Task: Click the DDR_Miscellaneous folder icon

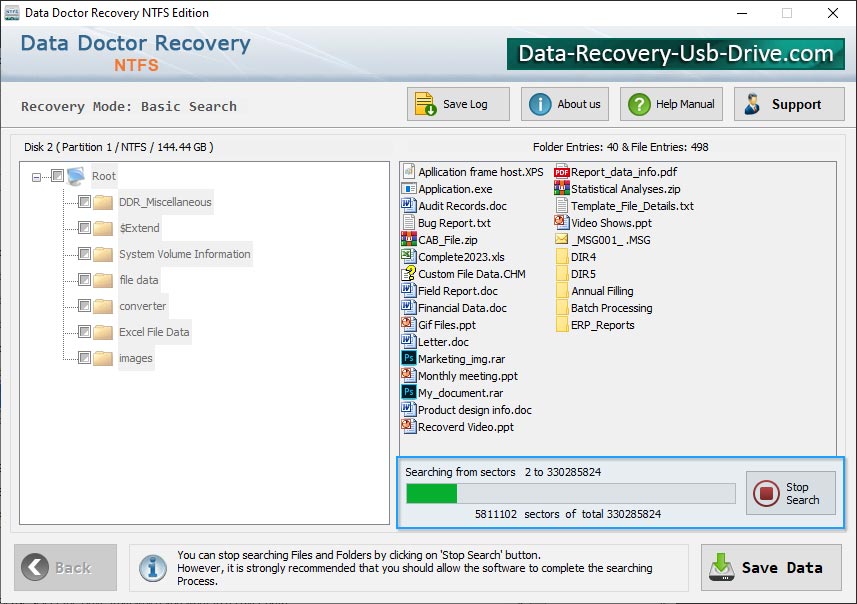Action: (x=103, y=202)
